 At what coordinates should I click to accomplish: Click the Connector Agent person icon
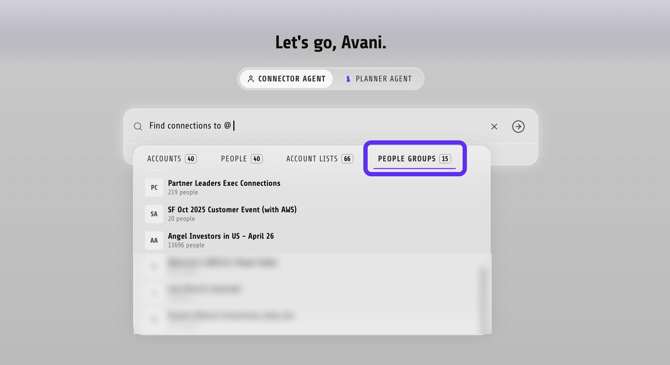251,79
